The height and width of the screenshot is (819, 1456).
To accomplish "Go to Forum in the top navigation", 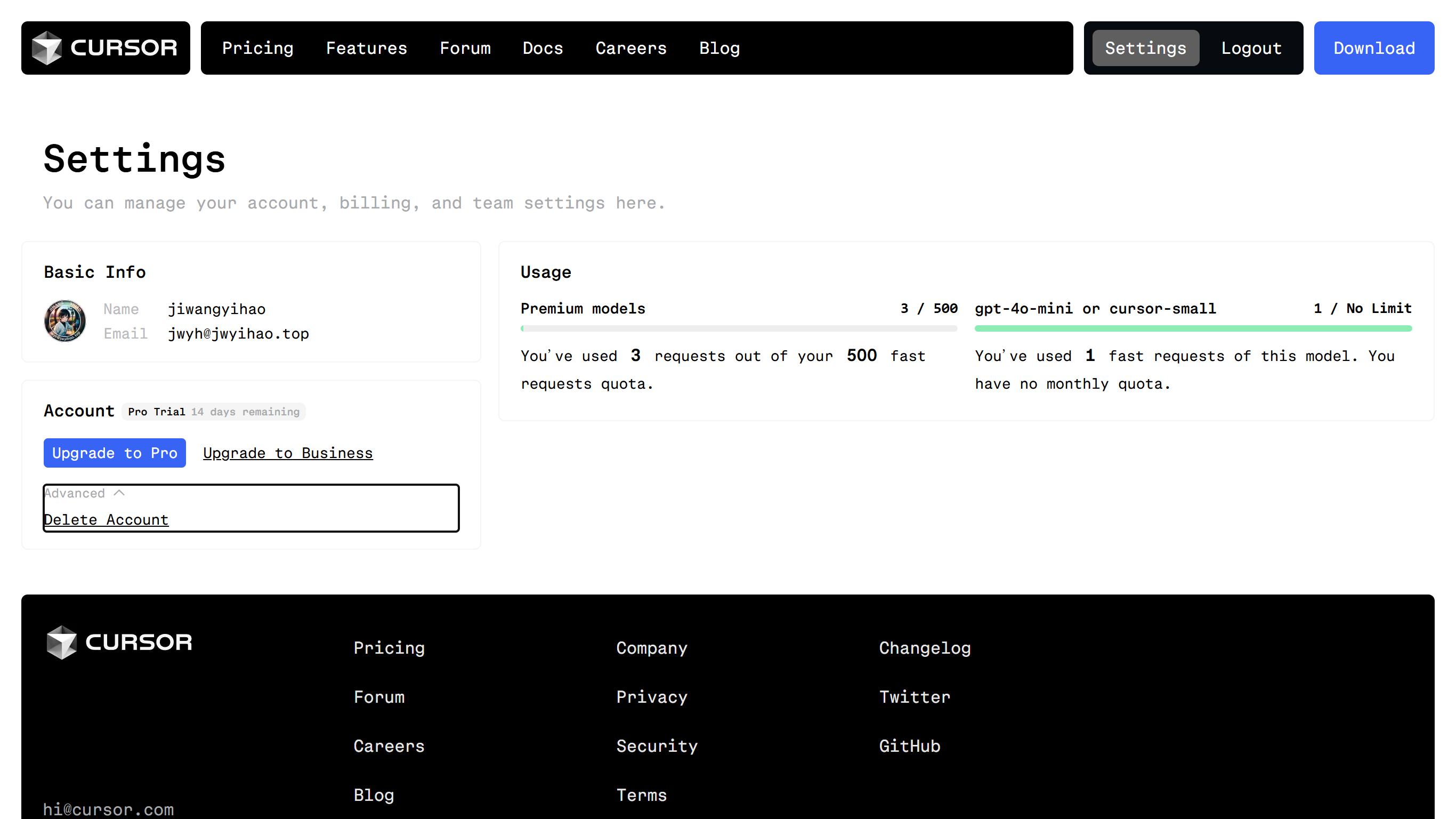I will [465, 48].
